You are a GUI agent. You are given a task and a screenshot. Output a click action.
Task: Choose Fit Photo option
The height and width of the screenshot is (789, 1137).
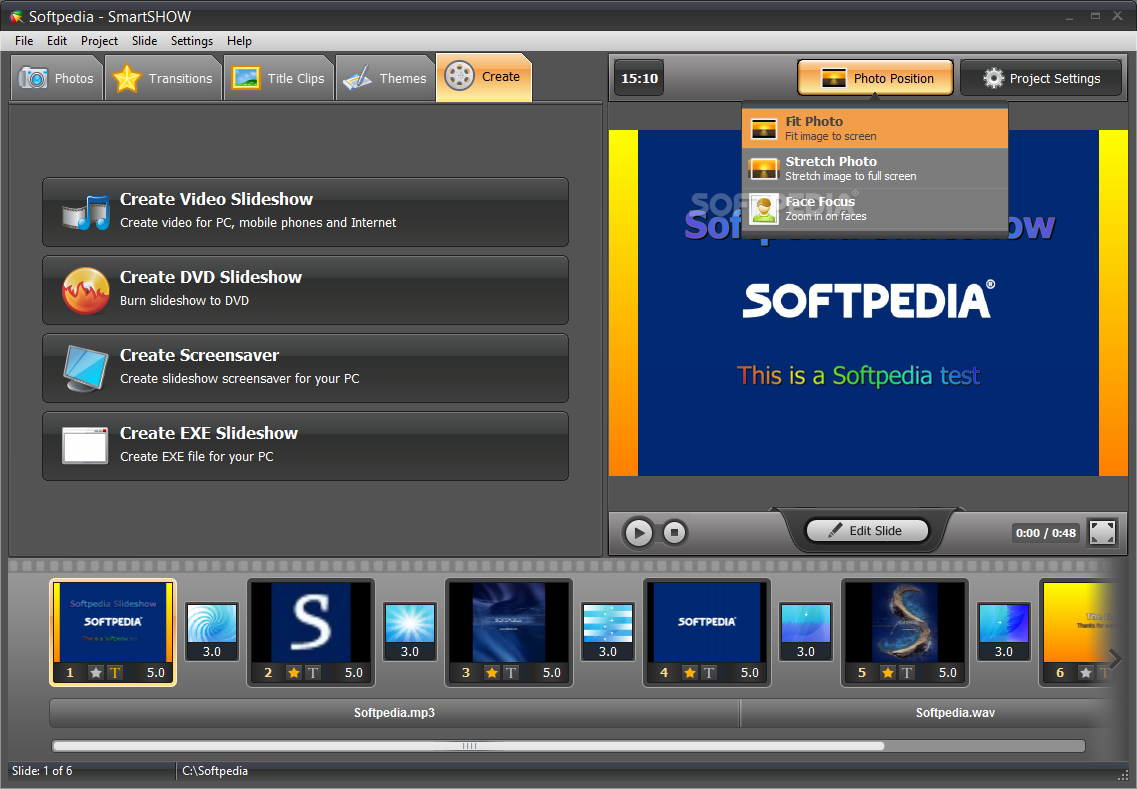(875, 128)
